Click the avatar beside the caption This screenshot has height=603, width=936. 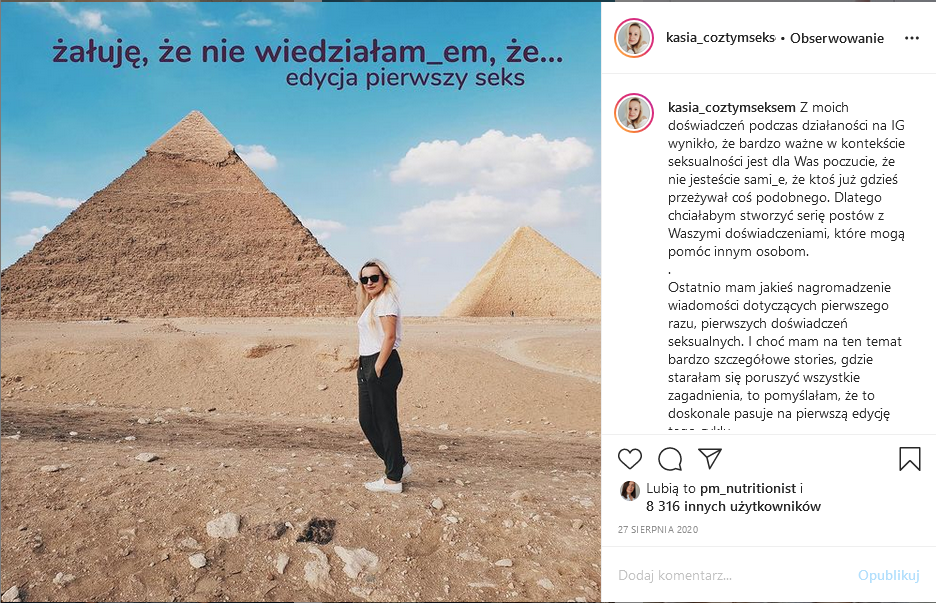click(x=634, y=112)
